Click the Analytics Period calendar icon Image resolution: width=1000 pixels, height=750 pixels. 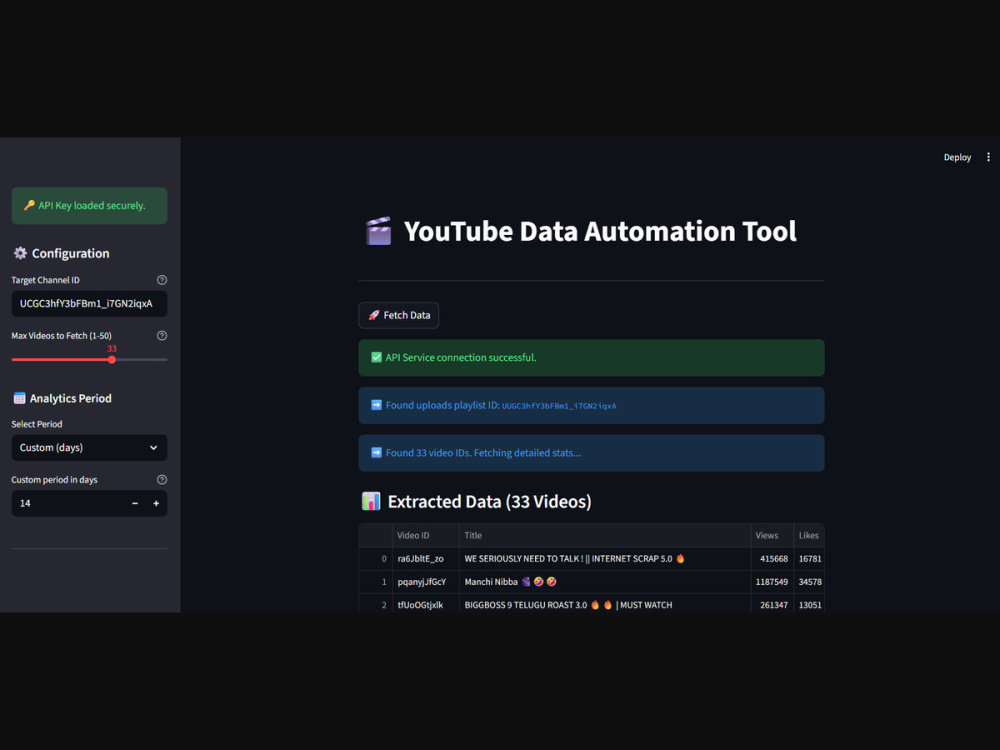(19, 398)
